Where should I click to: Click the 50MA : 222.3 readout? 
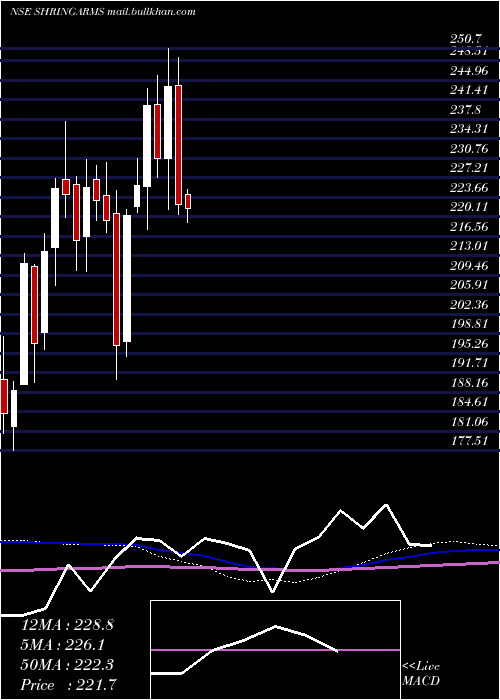67,665
